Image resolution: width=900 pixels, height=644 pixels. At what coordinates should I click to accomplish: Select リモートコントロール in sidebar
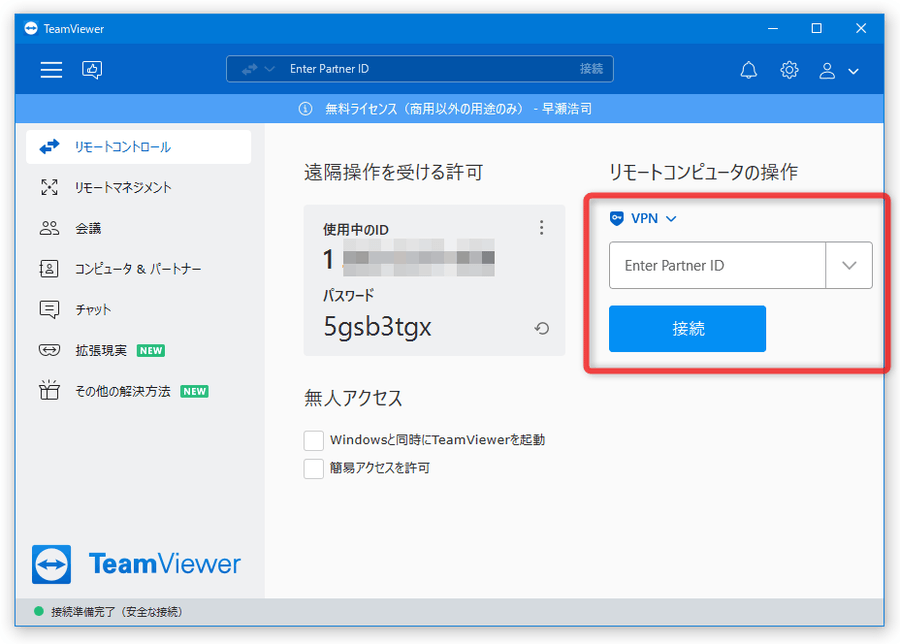[138, 147]
